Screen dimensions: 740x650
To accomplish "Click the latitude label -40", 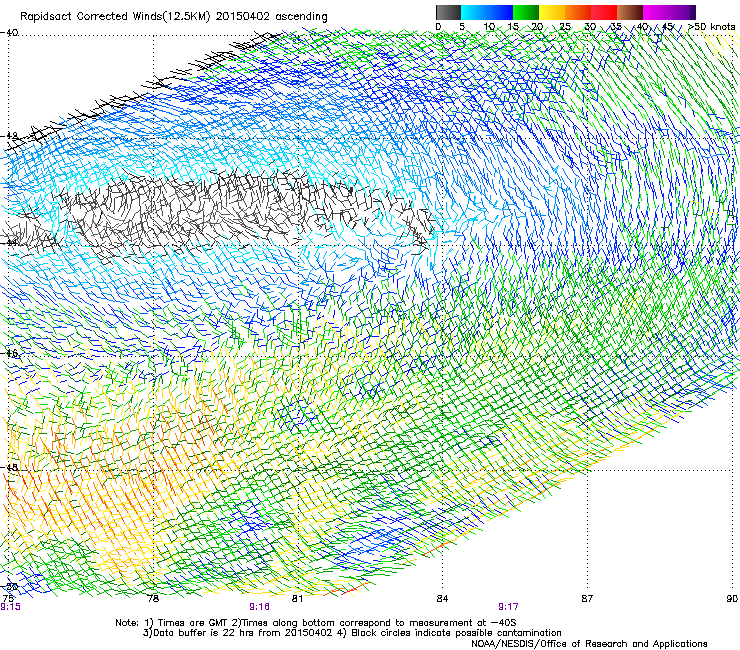I will point(9,33).
